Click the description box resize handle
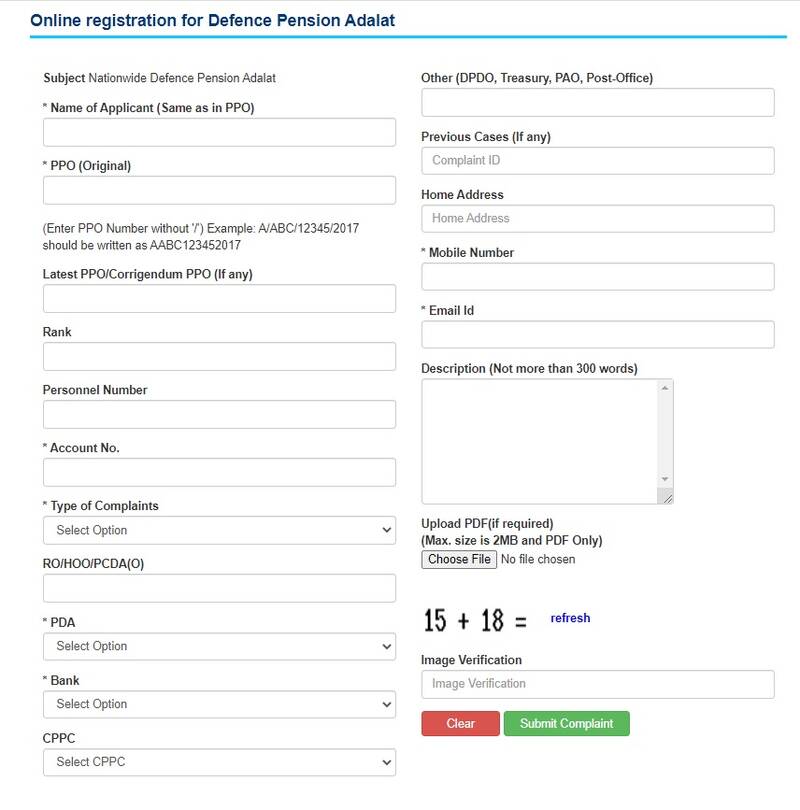Screen dimensions: 800x810 pos(667,498)
